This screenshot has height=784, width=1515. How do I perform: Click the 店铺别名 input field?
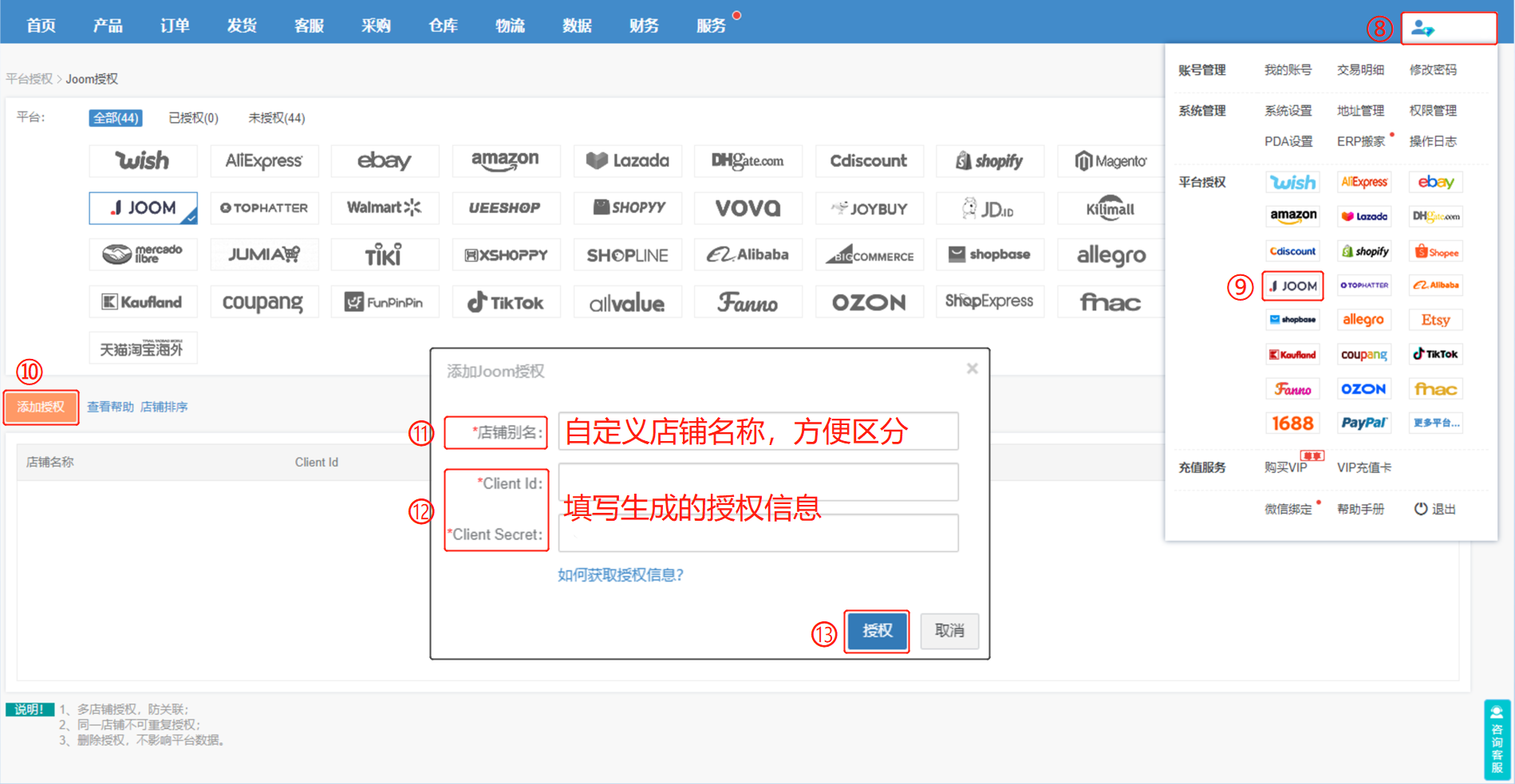pyautogui.click(x=756, y=431)
